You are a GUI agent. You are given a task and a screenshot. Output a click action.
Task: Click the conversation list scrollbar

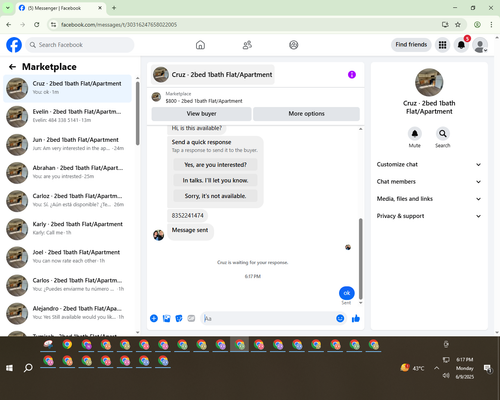point(137,113)
